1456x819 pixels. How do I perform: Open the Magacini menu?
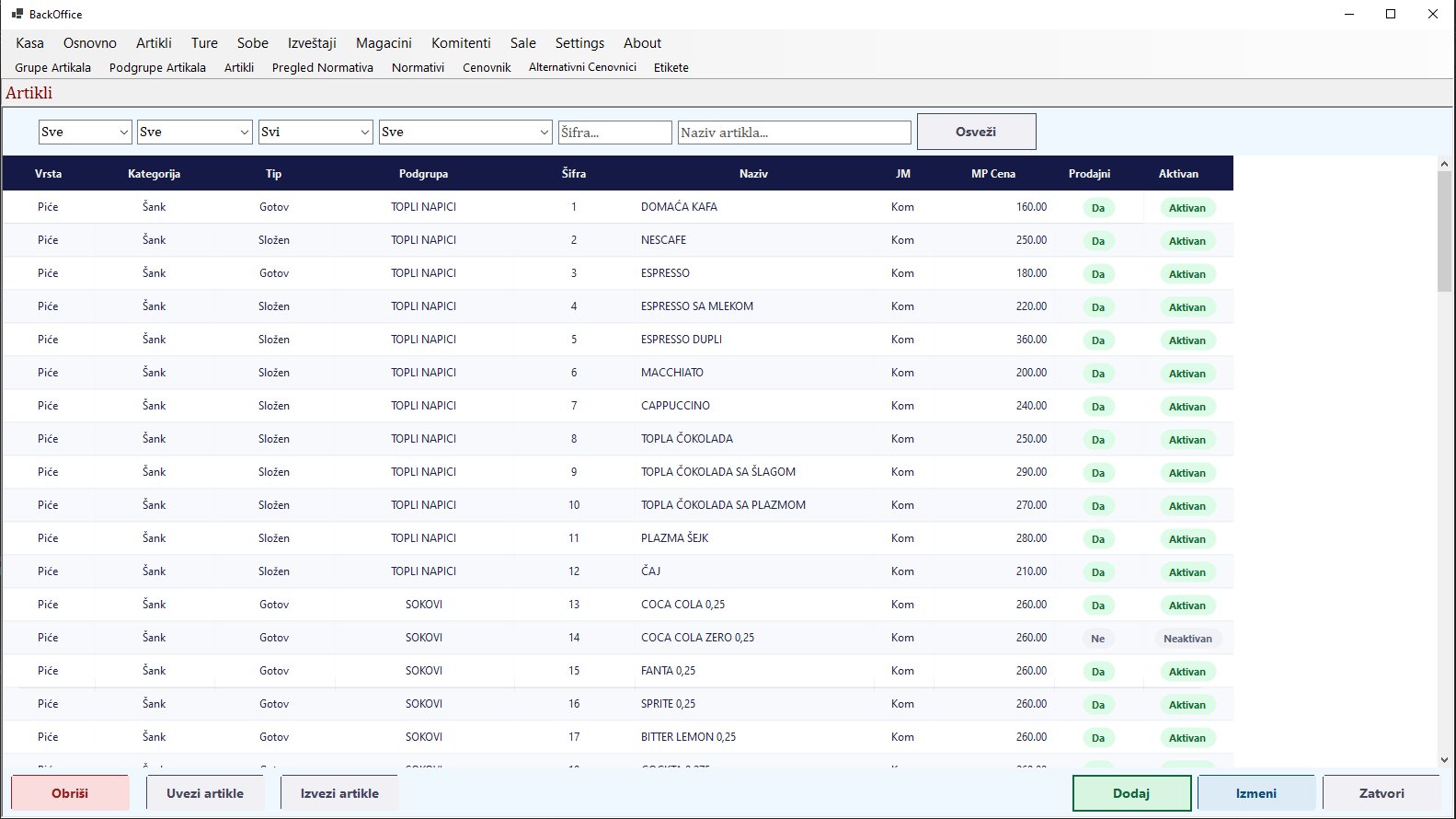point(384,43)
